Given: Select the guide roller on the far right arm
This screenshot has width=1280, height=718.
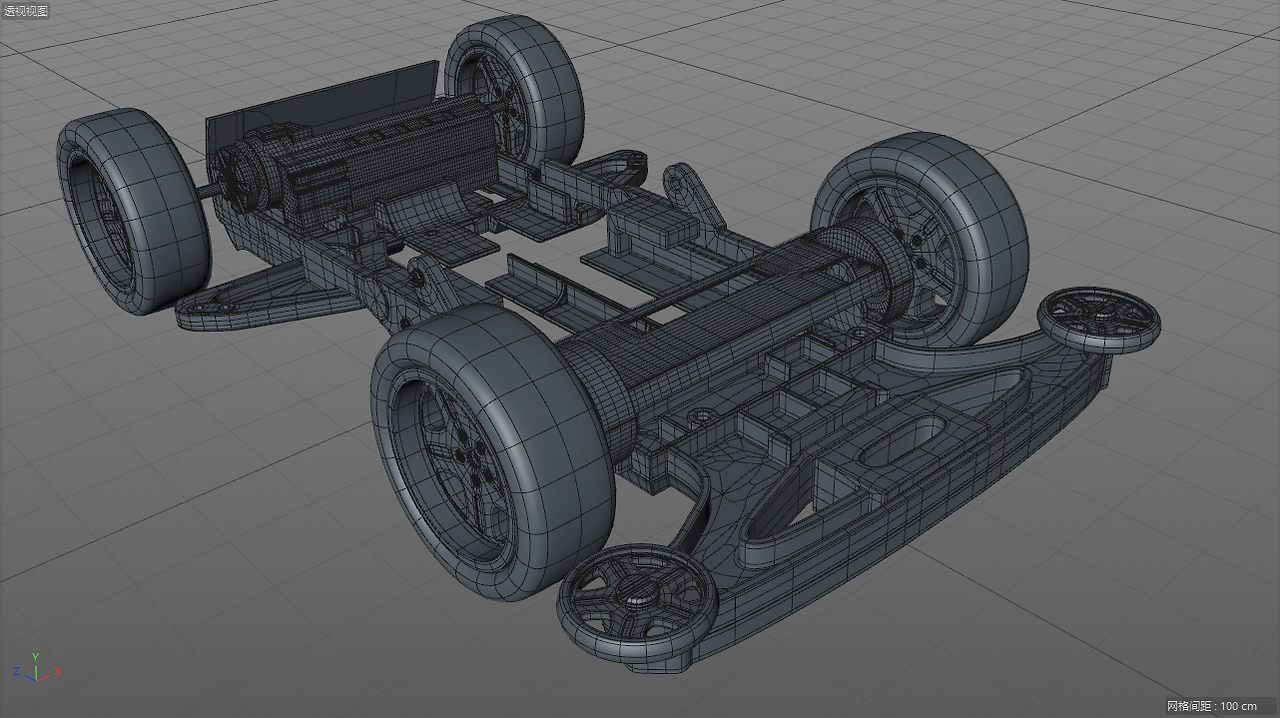Looking at the screenshot, I should tap(1098, 318).
